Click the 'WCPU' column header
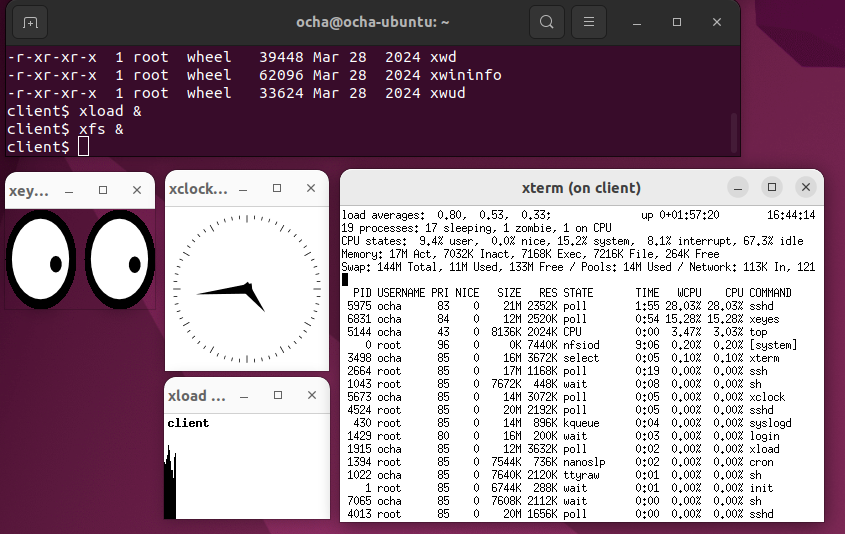845x534 pixels. pos(689,293)
